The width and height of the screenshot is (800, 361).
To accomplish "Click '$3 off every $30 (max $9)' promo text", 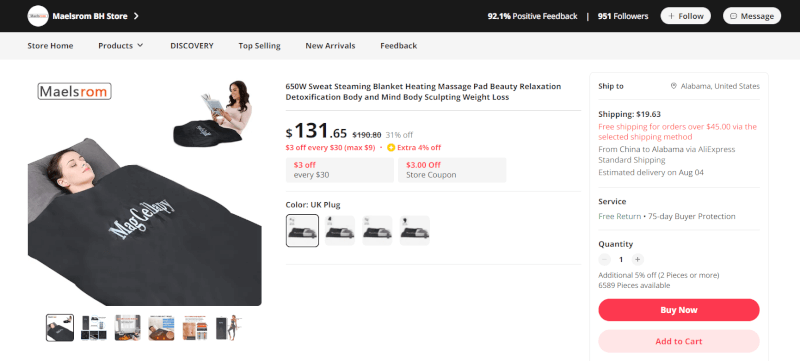I will tap(330, 148).
